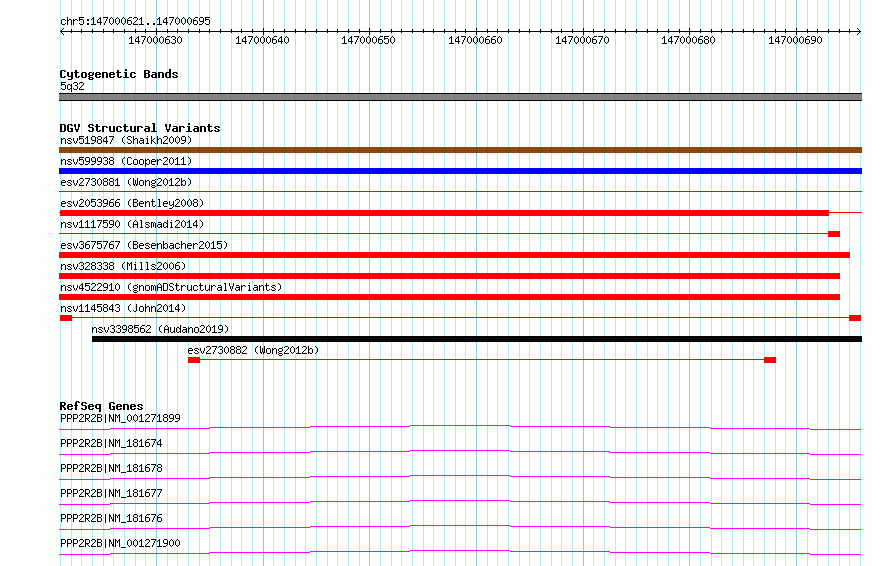Open variant nsv328338 (Mills2006) label
Screen dimensions: 890x566
pyautogui.click(x=123, y=266)
